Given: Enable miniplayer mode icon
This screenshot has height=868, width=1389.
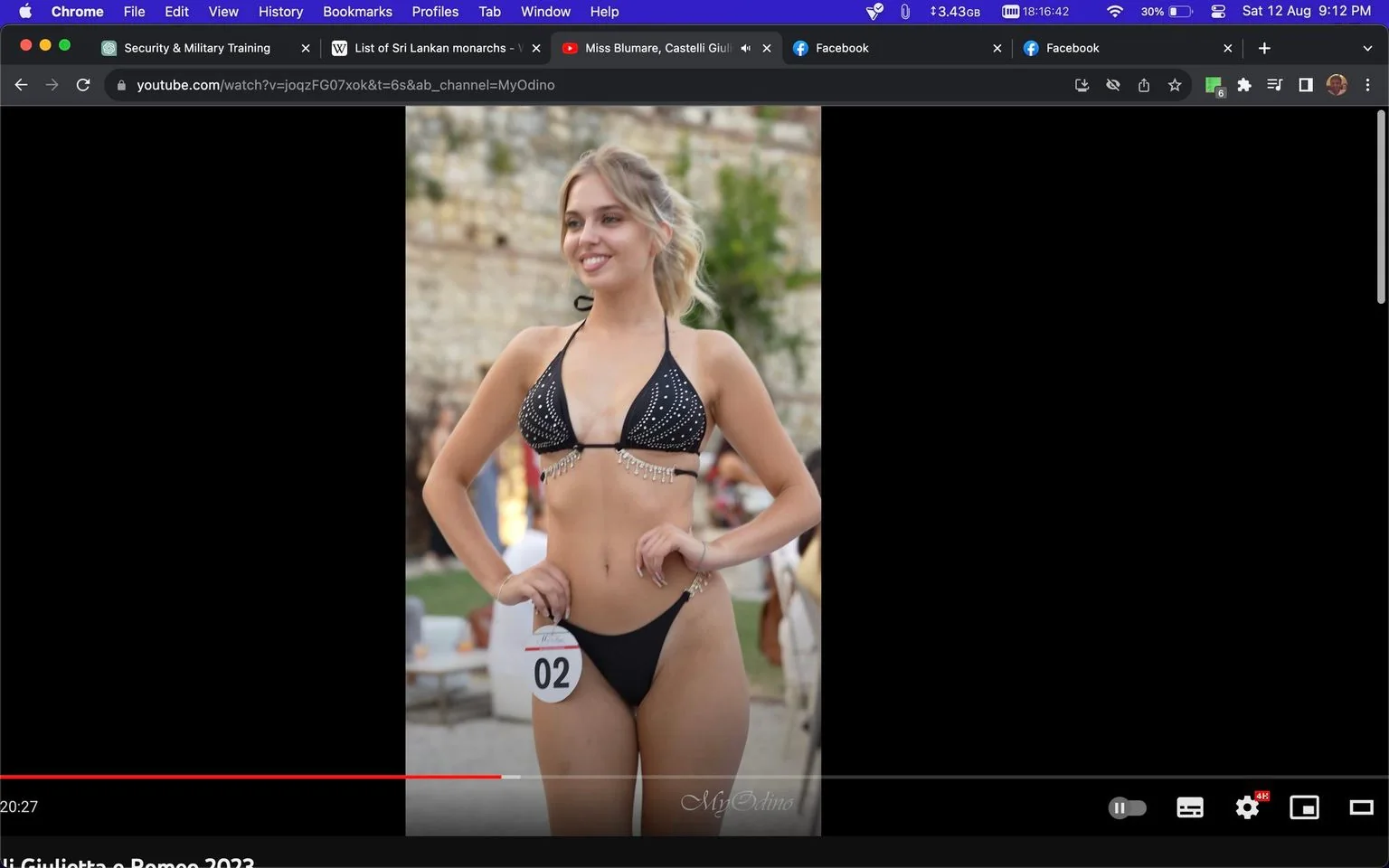Looking at the screenshot, I should (1304, 807).
